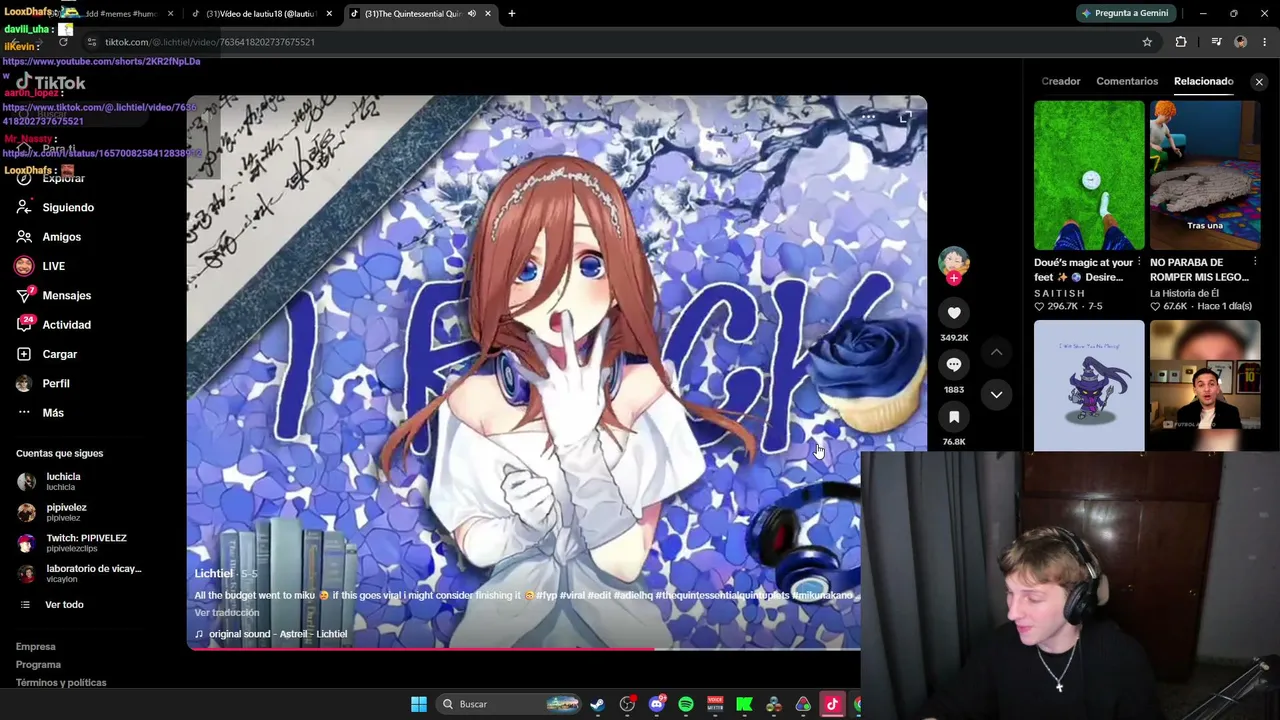Open a new browser tab

[511, 14]
